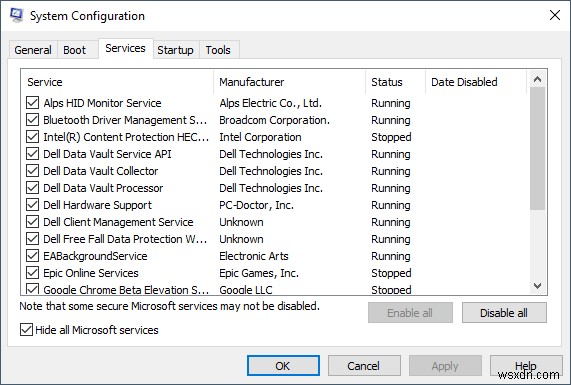Click Google LLC manufacturer cell
Screen dimensions: 571x385
click(x=246, y=290)
